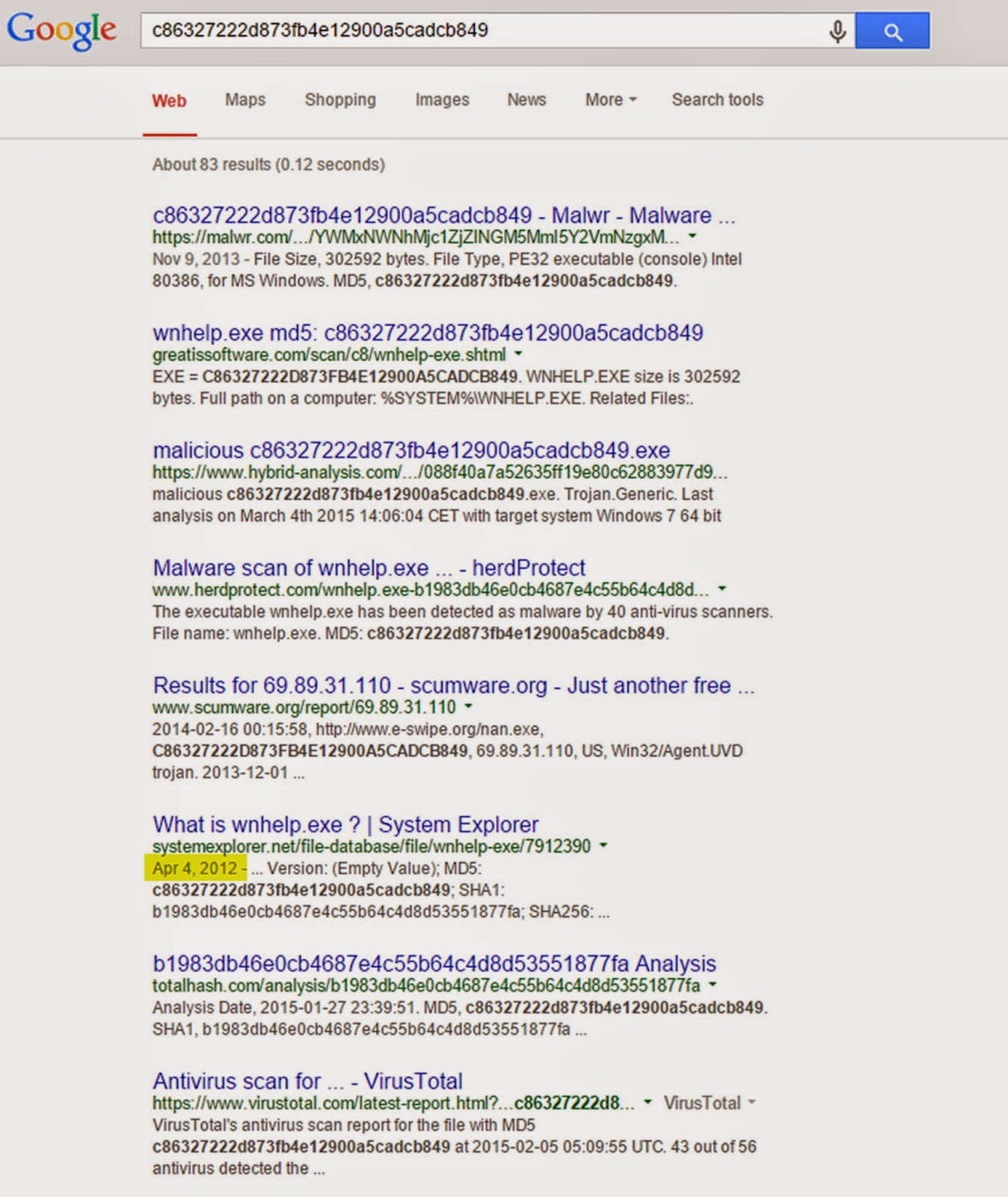
Task: Expand dropdown arrow beside systemexplorer.net URL
Action: point(603,845)
